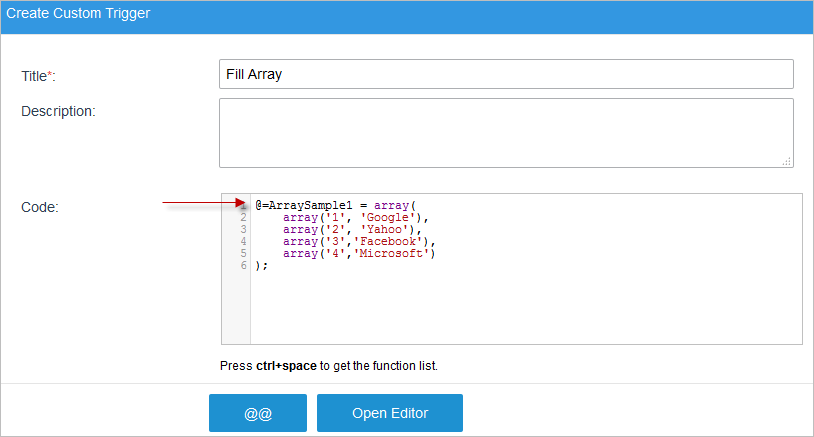Click line number 4 in code gutter
This screenshot has width=814, height=437.
click(x=243, y=241)
